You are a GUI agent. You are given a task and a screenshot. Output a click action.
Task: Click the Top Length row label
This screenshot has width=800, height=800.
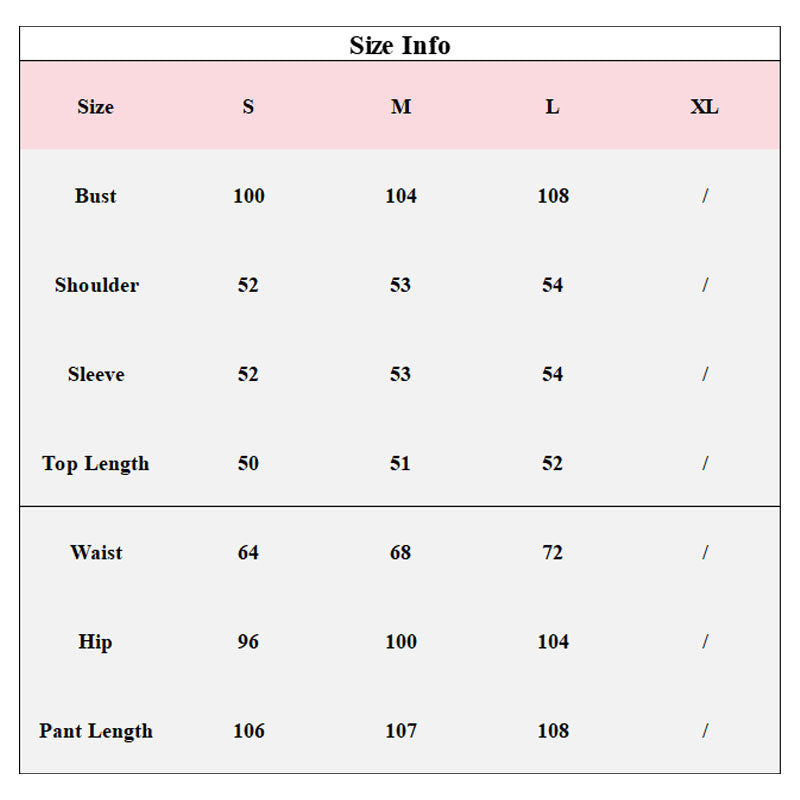(x=96, y=463)
